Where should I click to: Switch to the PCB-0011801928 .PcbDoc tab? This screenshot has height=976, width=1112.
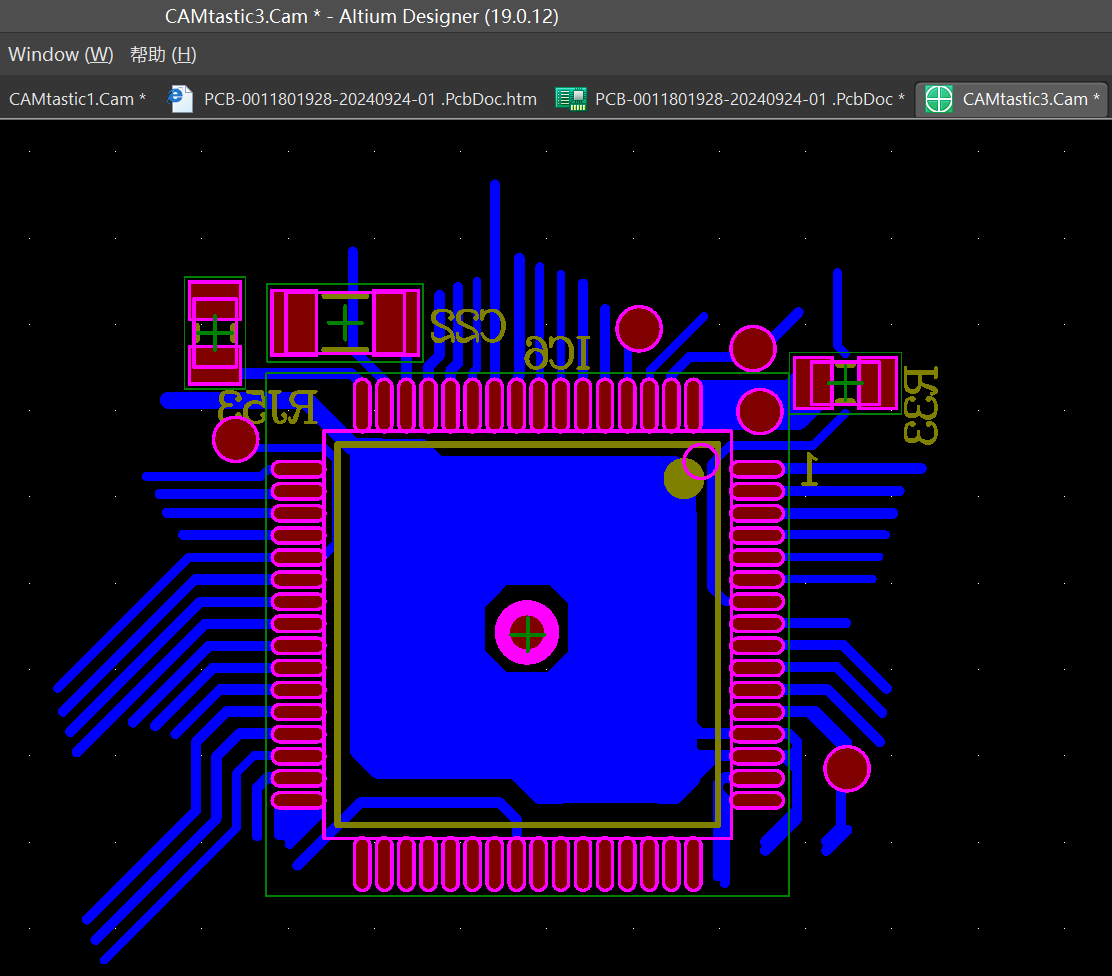tap(750, 99)
